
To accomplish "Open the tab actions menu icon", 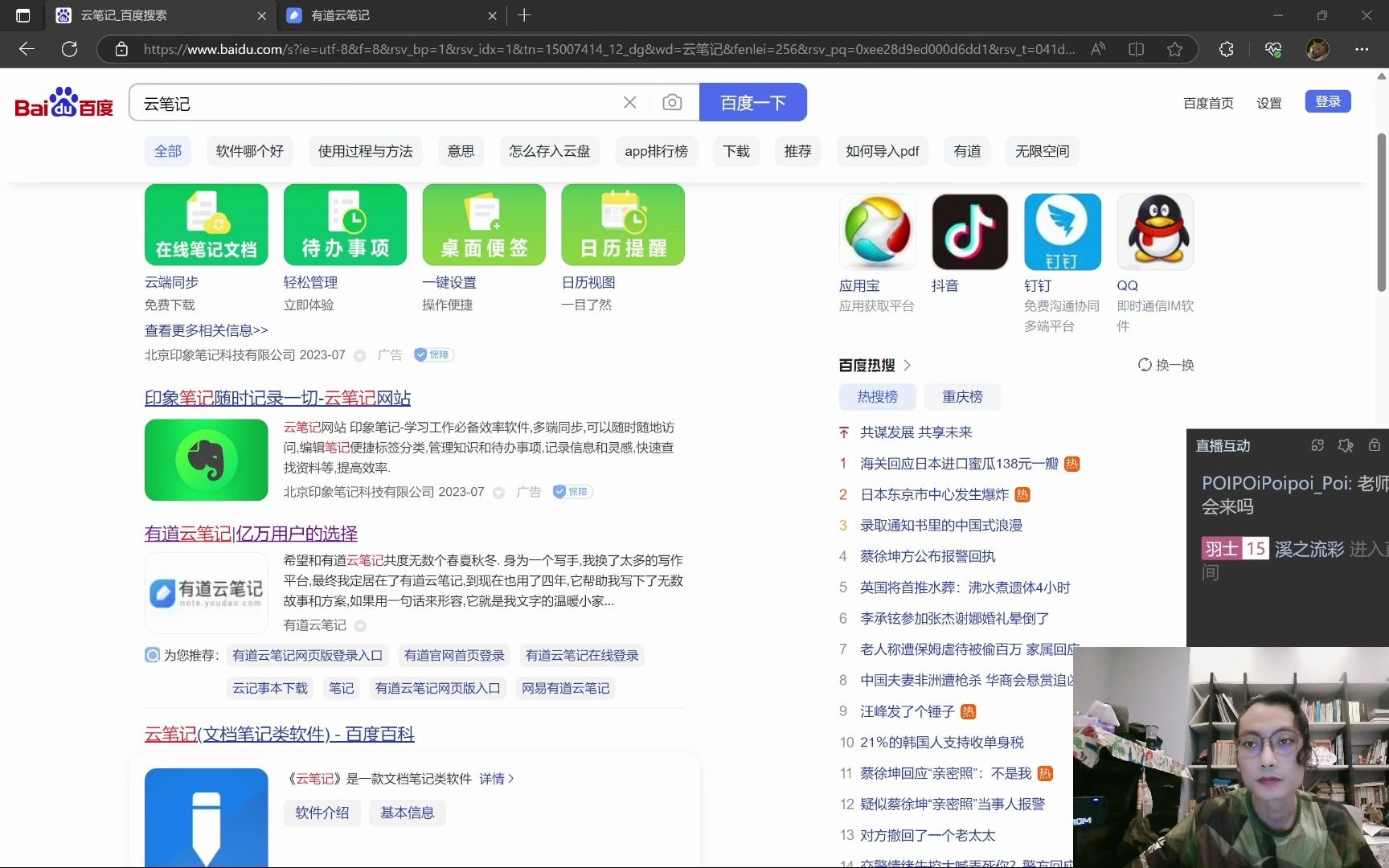I will click(23, 15).
